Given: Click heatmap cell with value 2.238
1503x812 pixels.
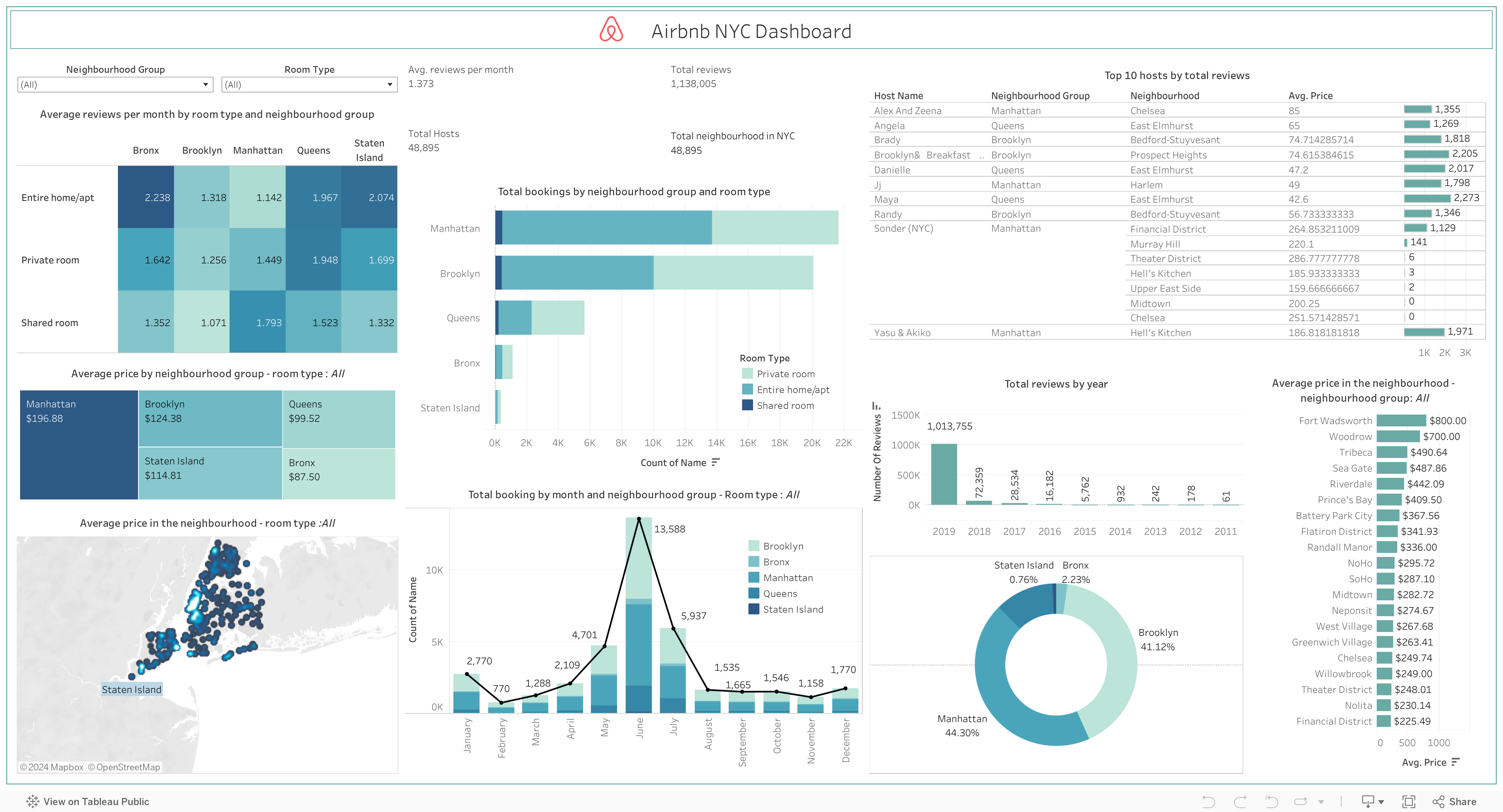Looking at the screenshot, I should pyautogui.click(x=146, y=197).
